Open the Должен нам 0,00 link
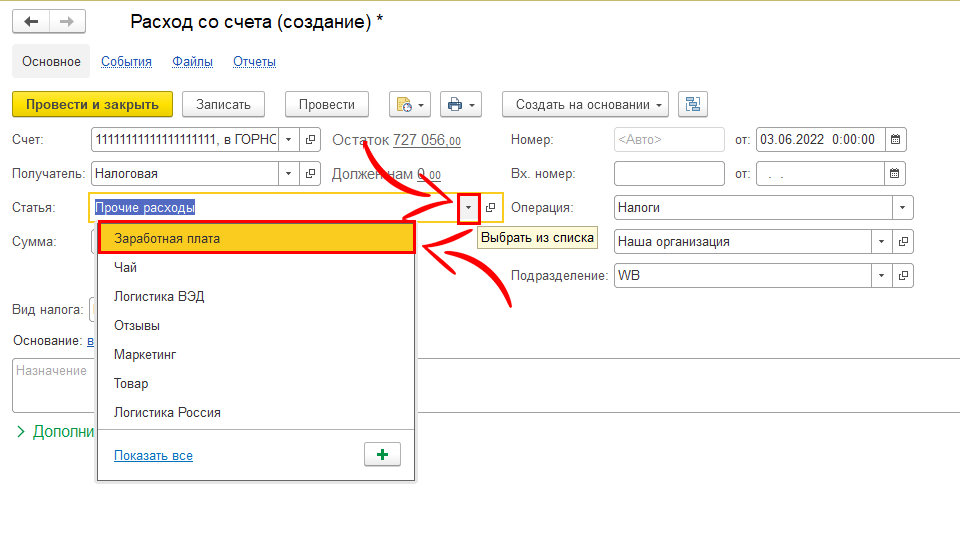 pyautogui.click(x=429, y=174)
